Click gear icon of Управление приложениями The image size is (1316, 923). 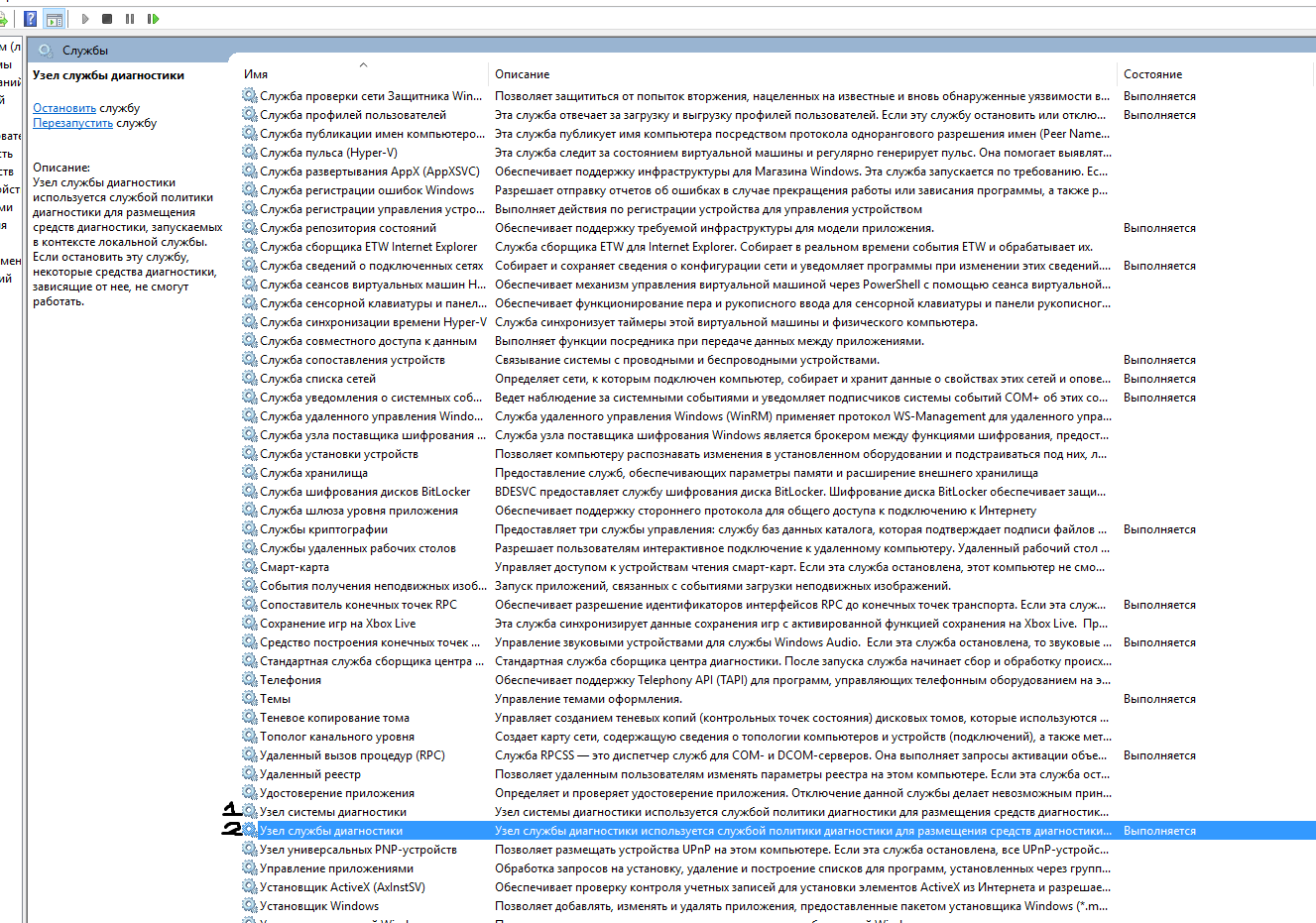(250, 868)
